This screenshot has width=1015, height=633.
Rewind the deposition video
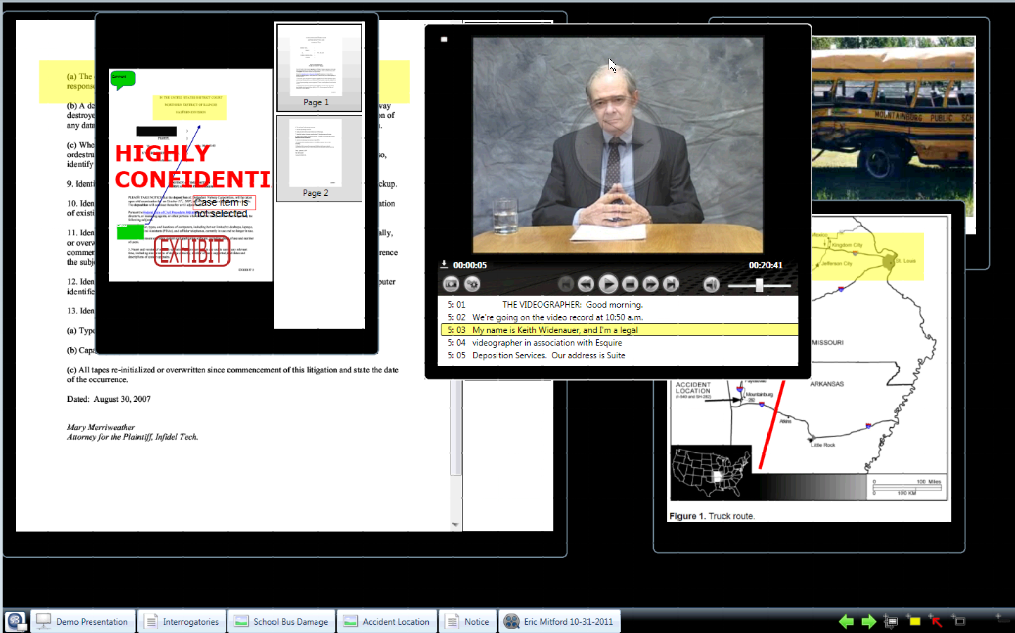[x=586, y=283]
